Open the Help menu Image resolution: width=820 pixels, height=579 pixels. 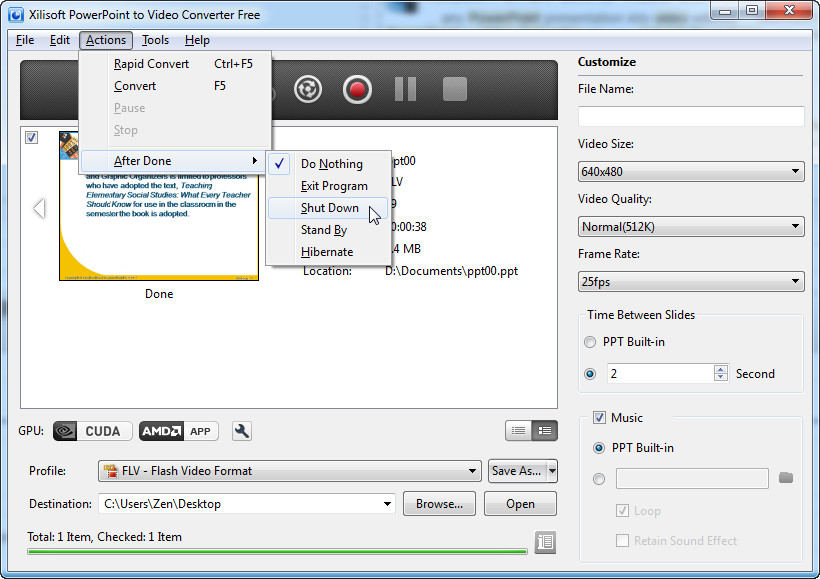click(x=197, y=40)
